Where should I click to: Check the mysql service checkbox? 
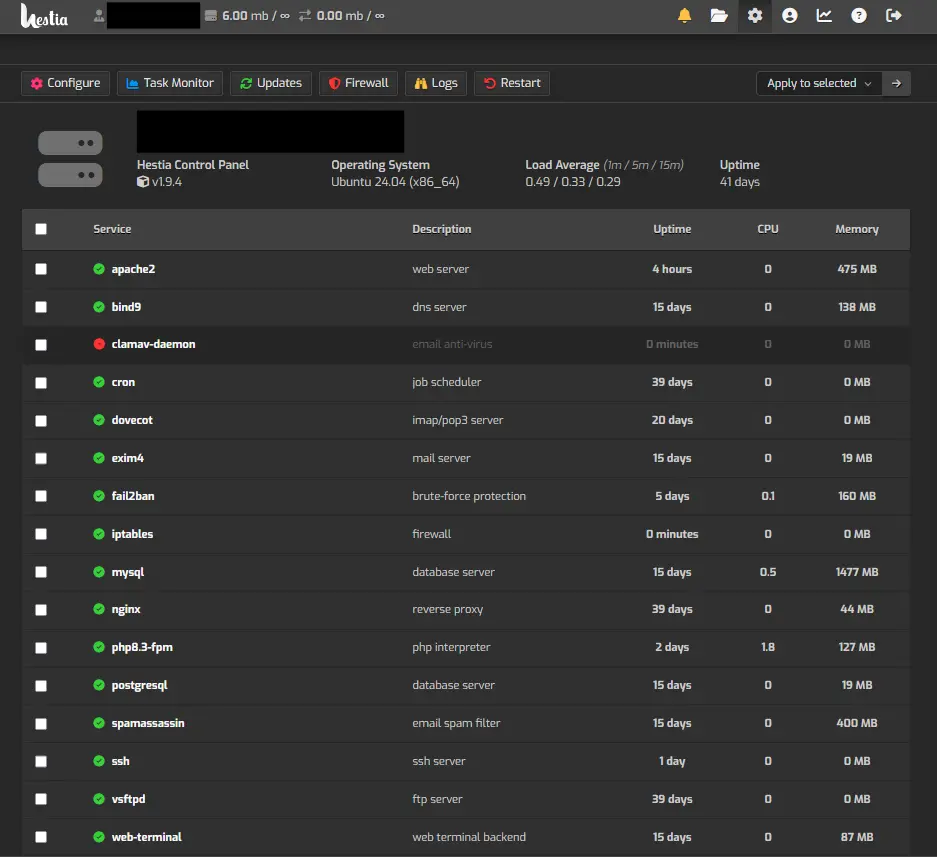coord(41,572)
